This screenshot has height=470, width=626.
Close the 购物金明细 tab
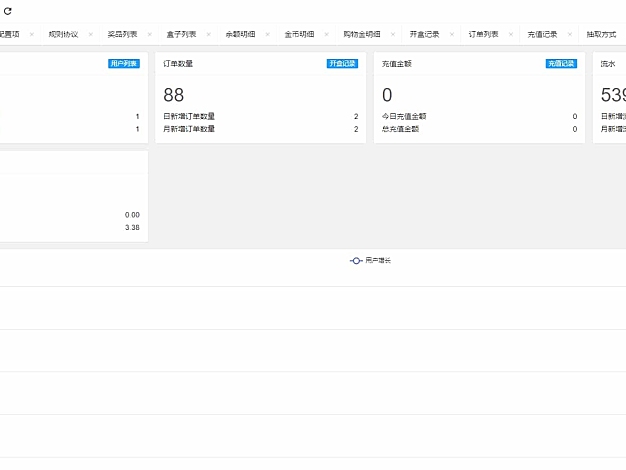coord(392,34)
